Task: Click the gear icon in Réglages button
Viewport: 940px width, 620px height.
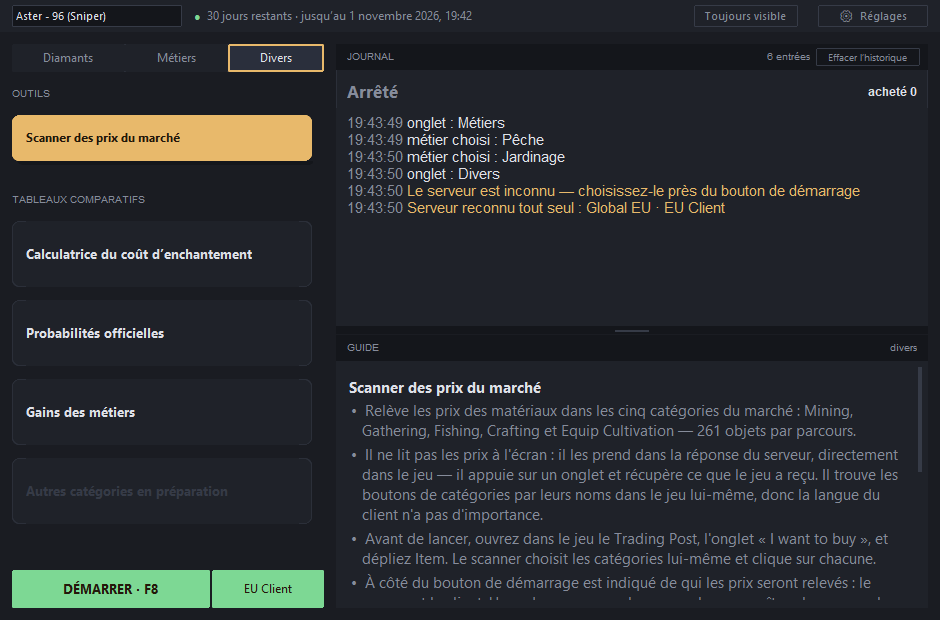Action: tap(845, 16)
